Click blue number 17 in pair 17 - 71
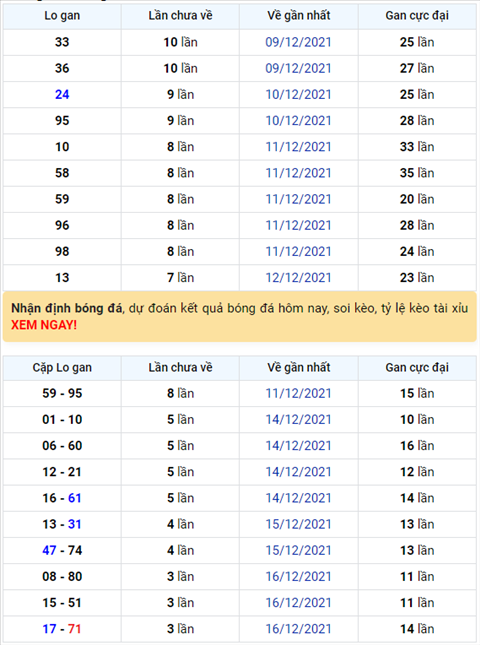 (49, 629)
